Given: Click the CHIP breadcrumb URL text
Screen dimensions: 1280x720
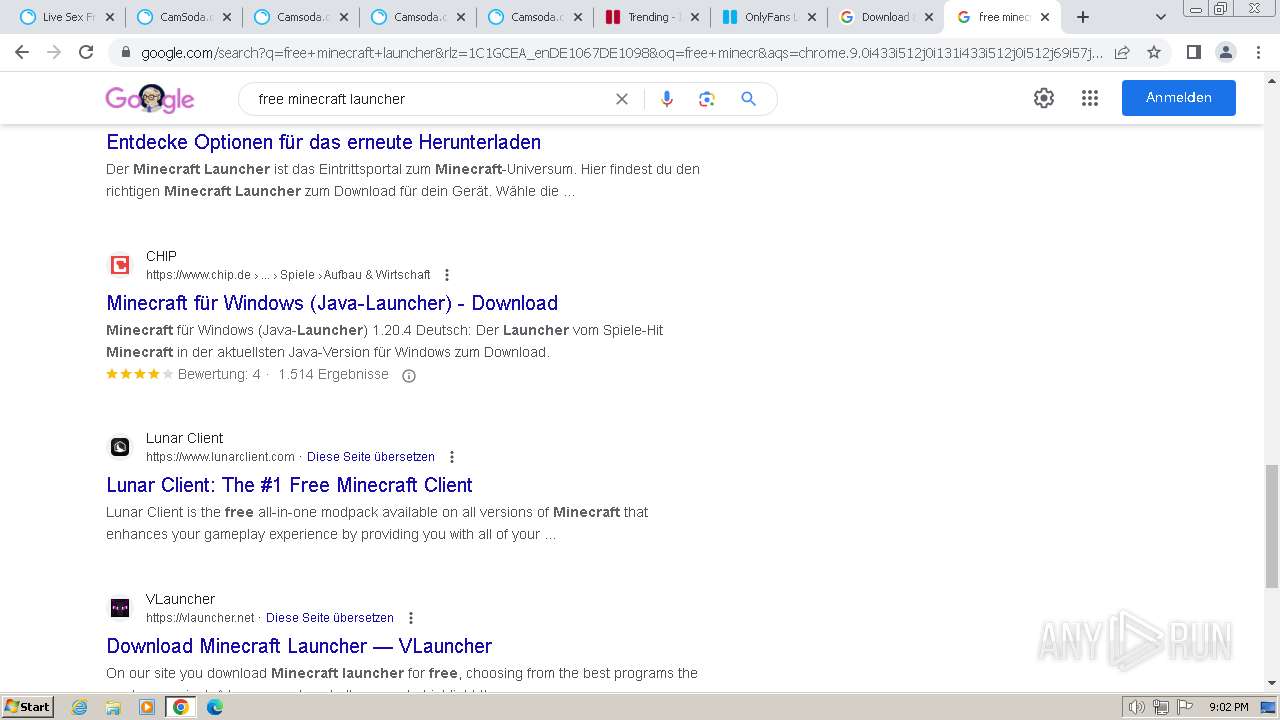Looking at the screenshot, I should point(288,275).
